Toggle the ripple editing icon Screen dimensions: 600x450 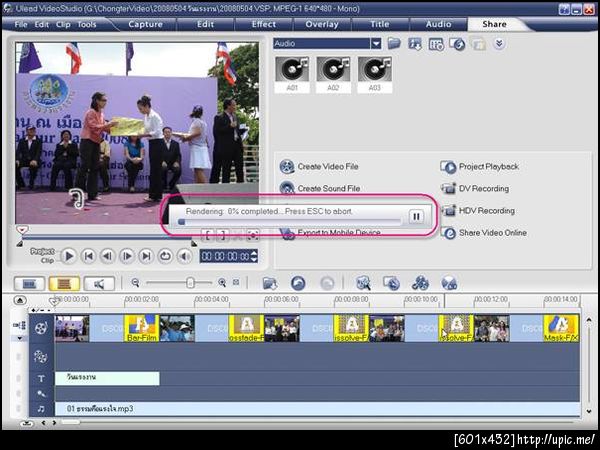[20, 326]
